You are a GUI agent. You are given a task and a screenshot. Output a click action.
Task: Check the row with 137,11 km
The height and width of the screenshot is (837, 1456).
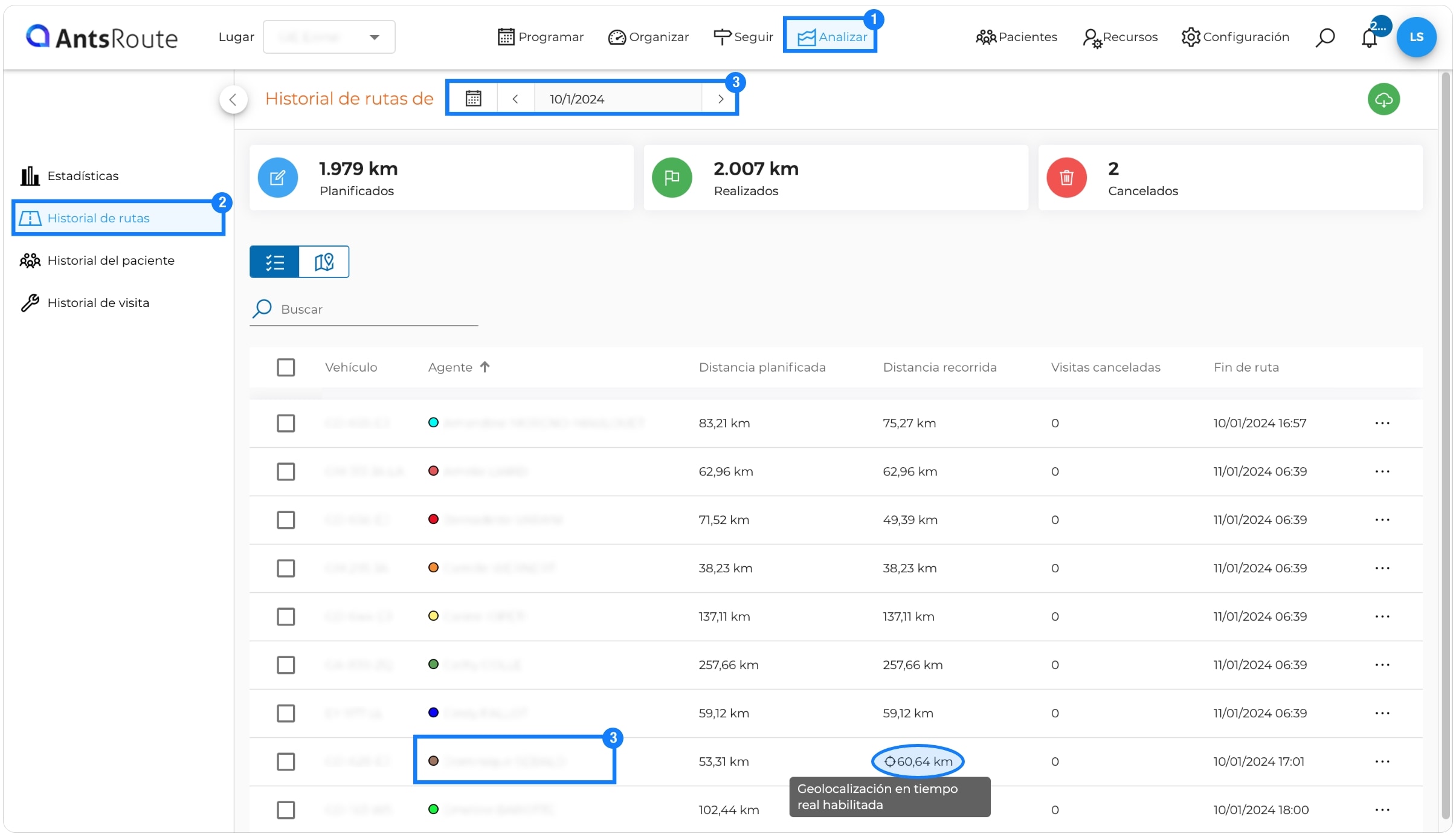coord(286,616)
